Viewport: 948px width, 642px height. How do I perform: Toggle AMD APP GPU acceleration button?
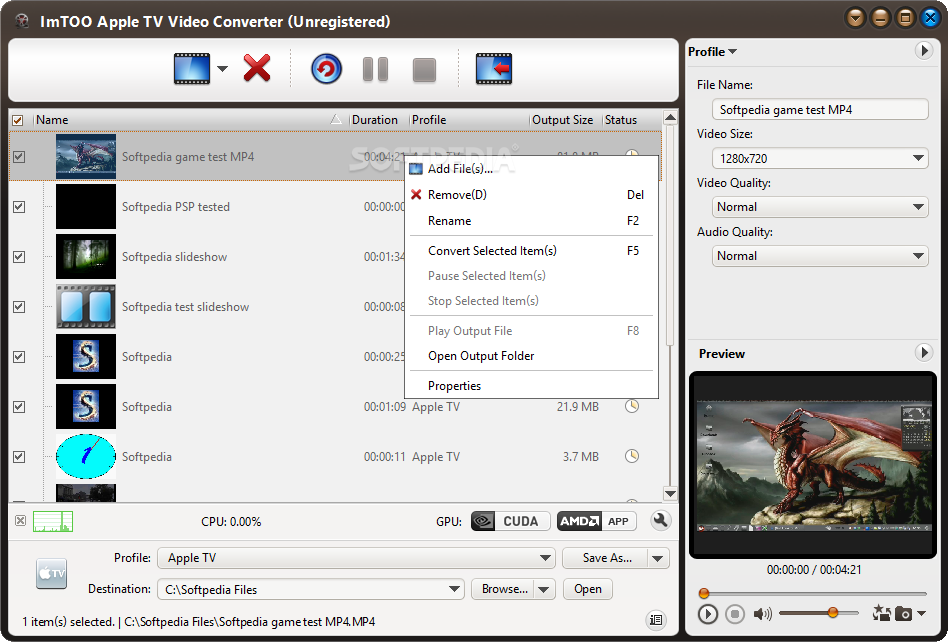click(597, 521)
